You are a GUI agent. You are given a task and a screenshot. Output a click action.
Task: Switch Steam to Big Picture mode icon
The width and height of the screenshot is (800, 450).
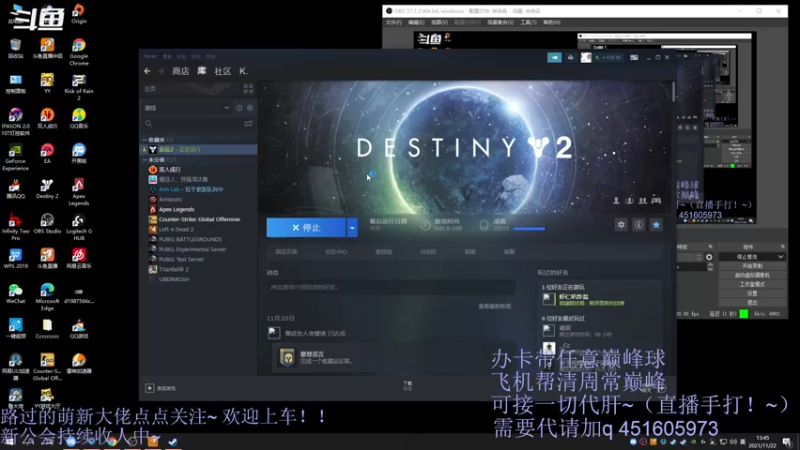click(634, 57)
